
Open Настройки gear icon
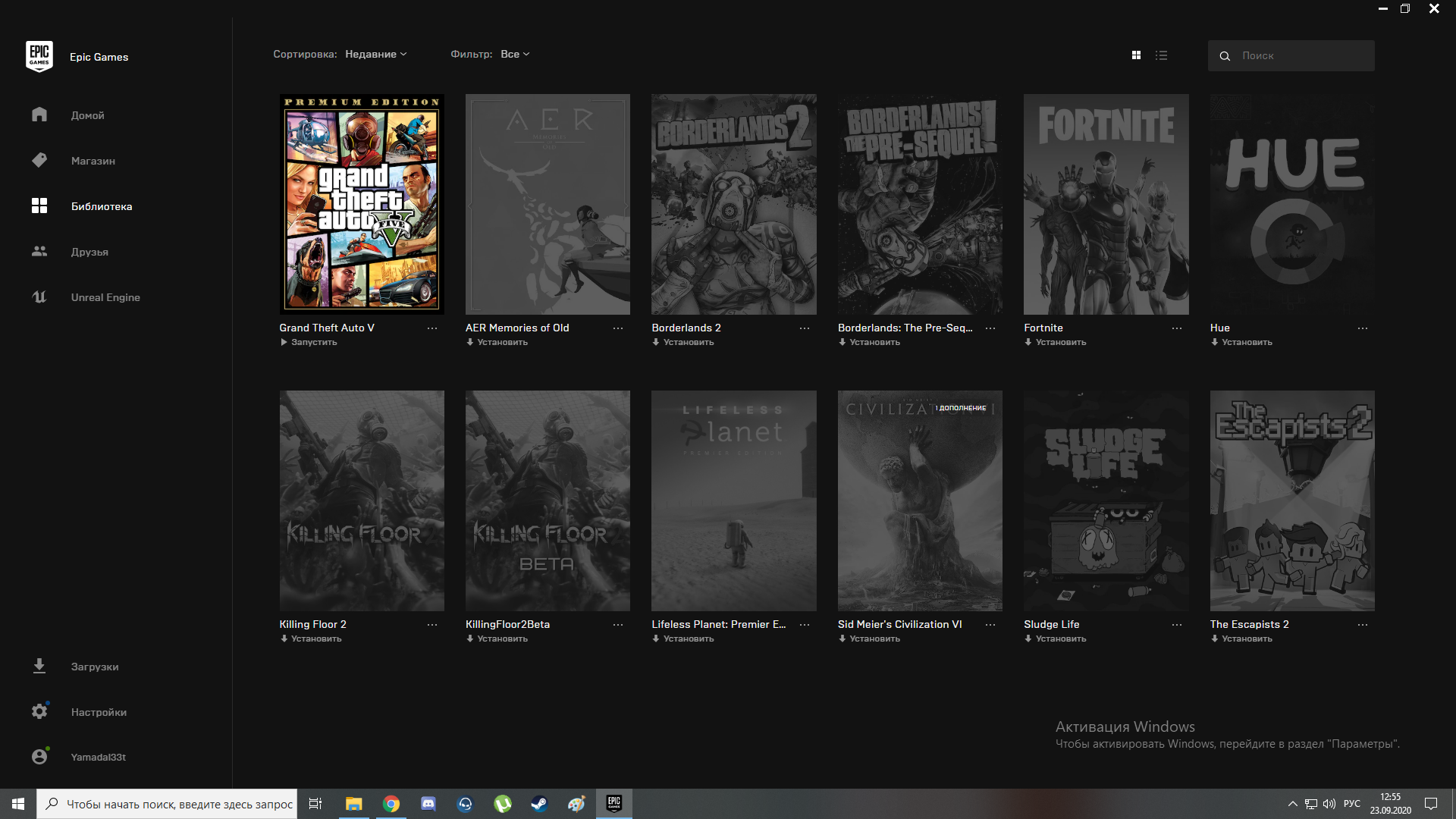click(39, 711)
